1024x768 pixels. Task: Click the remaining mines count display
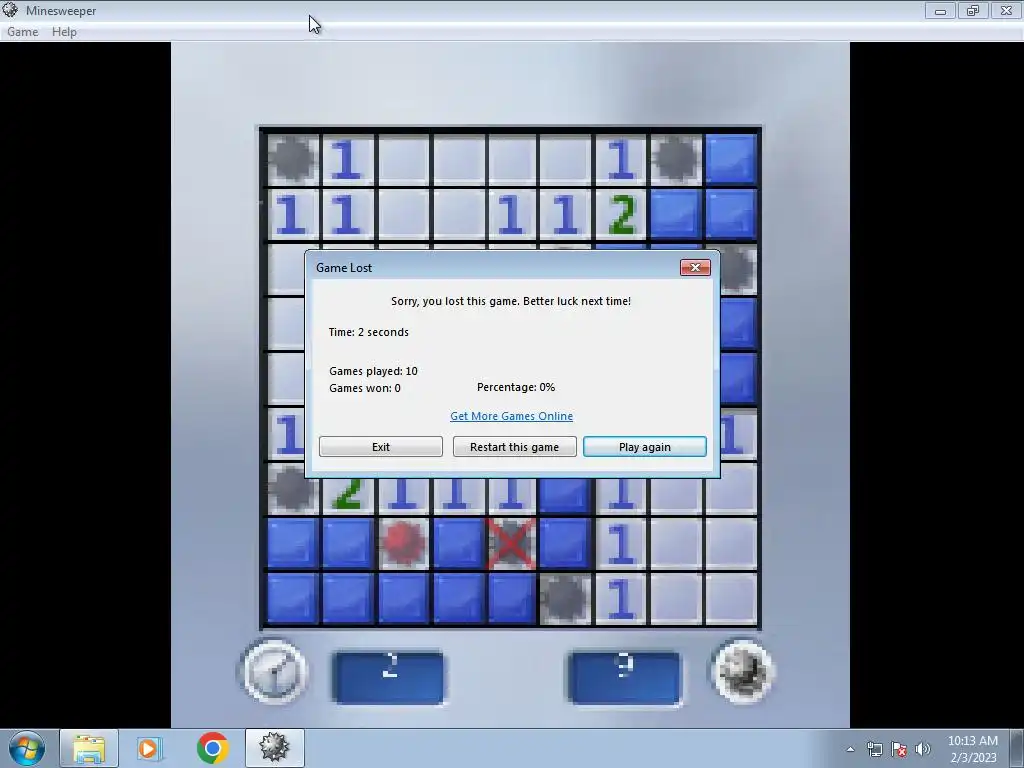click(x=624, y=677)
